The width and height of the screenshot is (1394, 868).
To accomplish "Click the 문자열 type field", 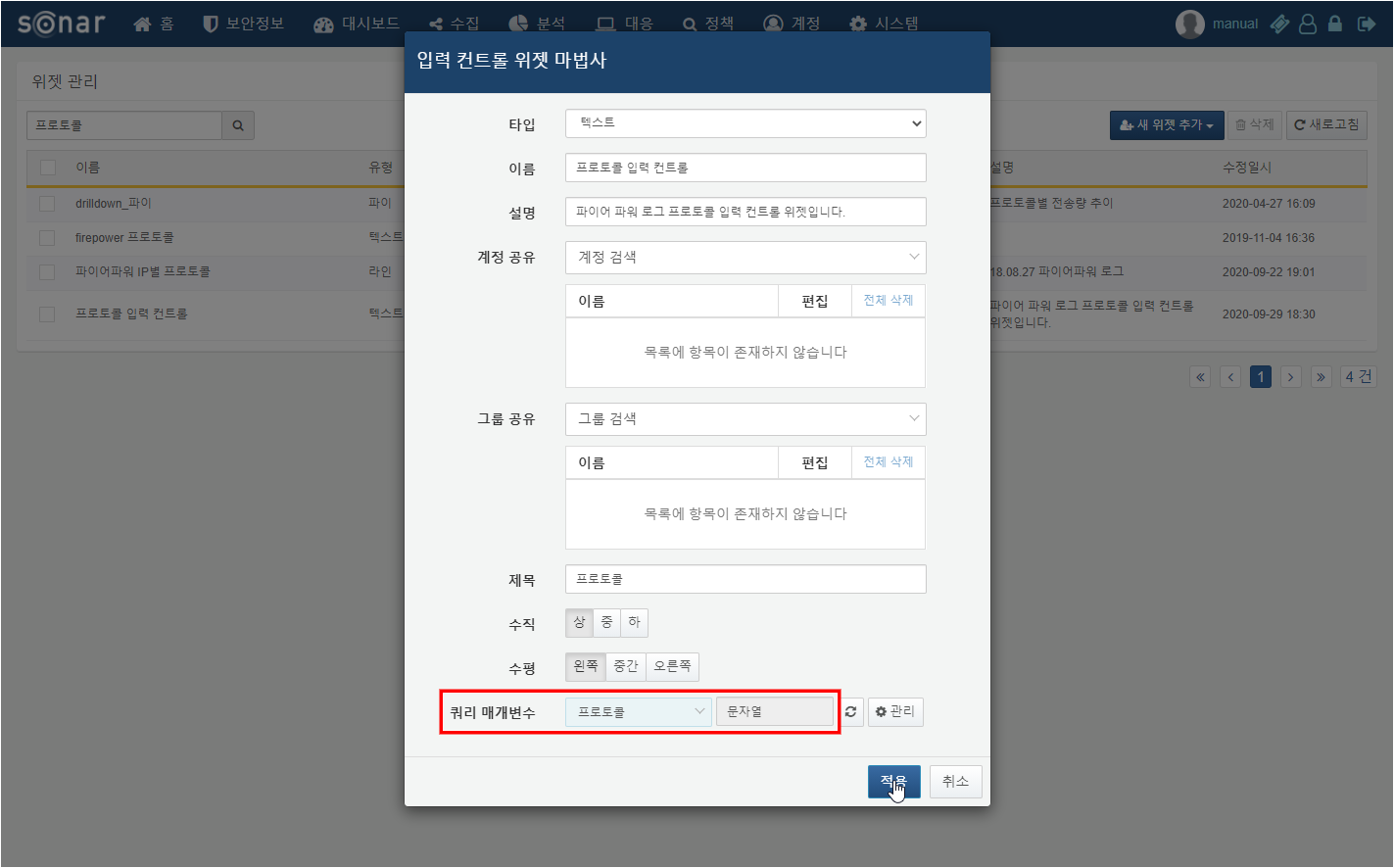I will [x=775, y=712].
